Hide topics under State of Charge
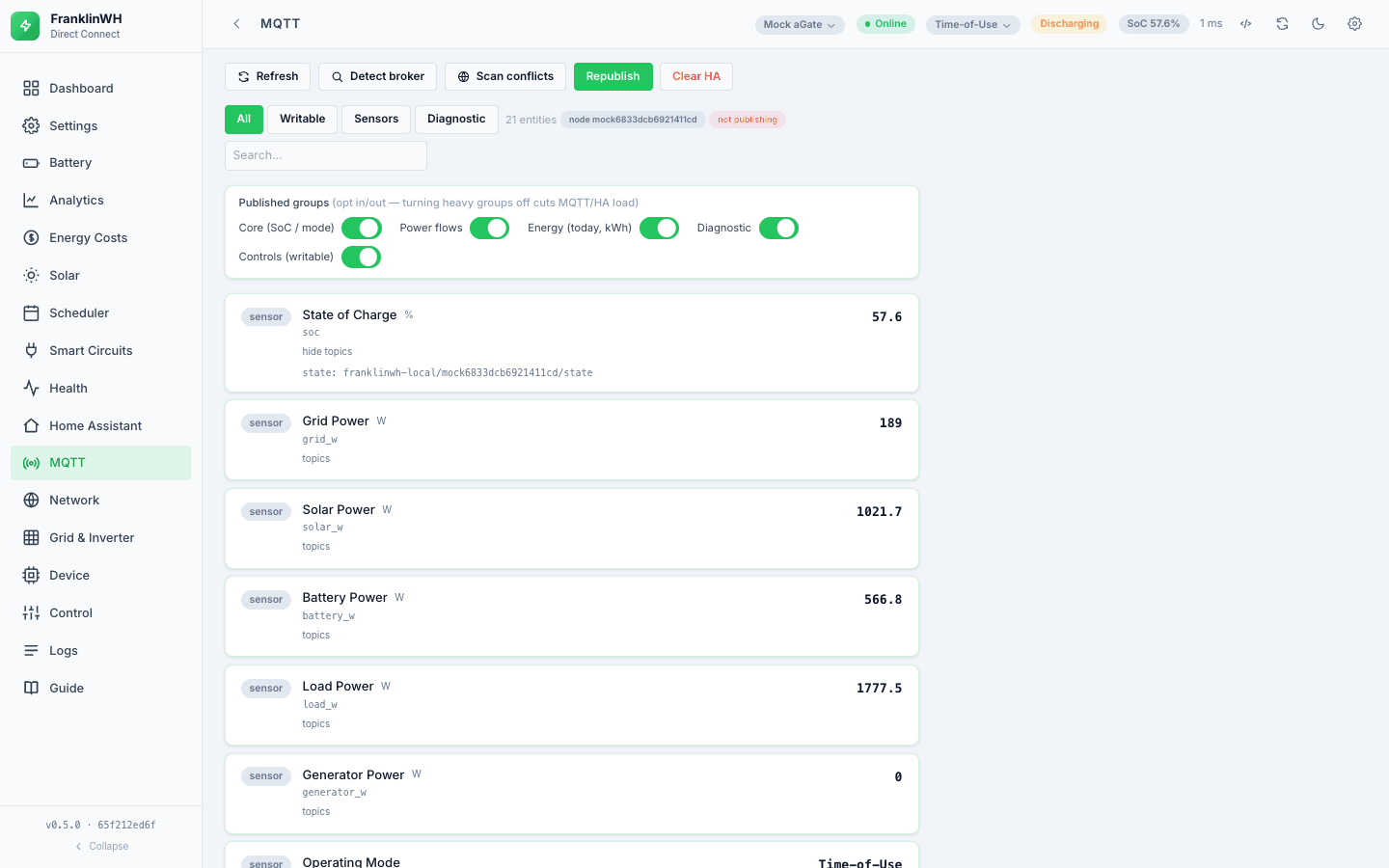This screenshot has height=868, width=1389. 327,352
